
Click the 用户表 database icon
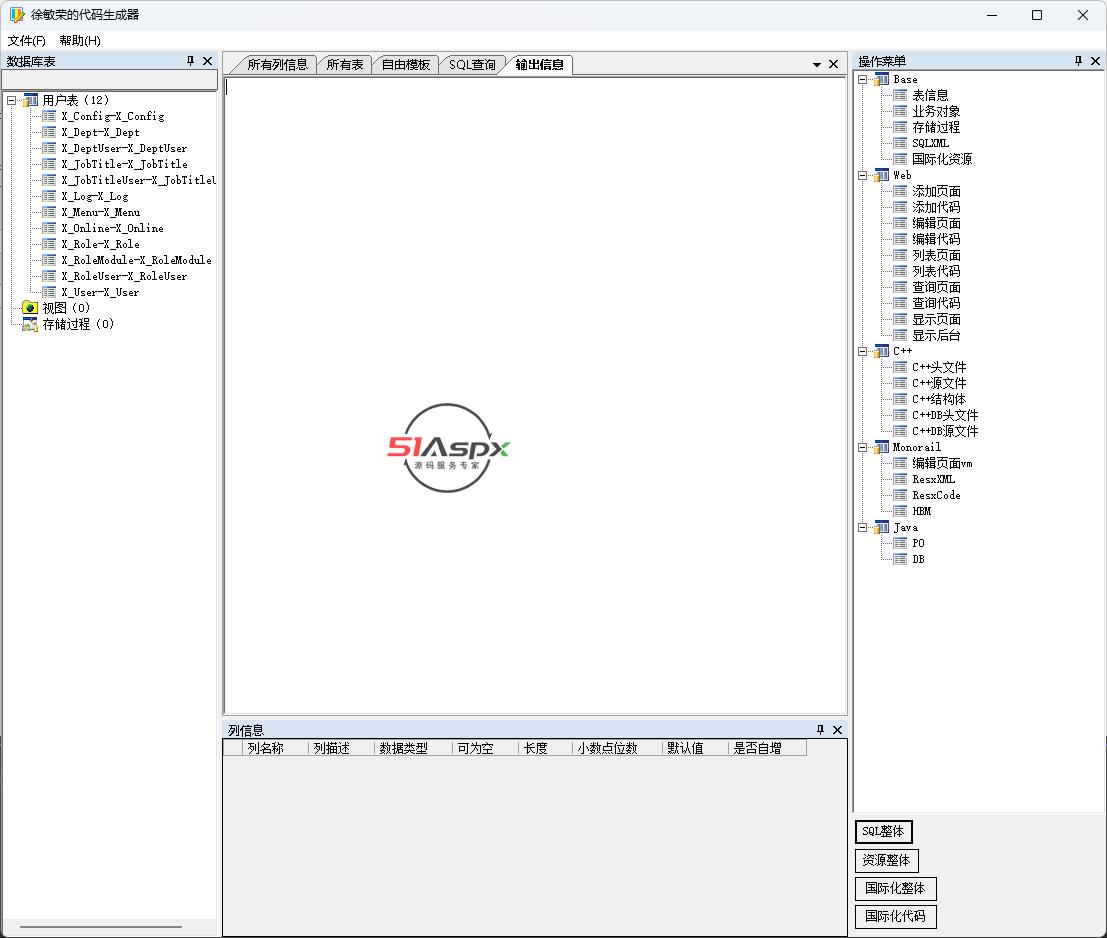tap(30, 100)
